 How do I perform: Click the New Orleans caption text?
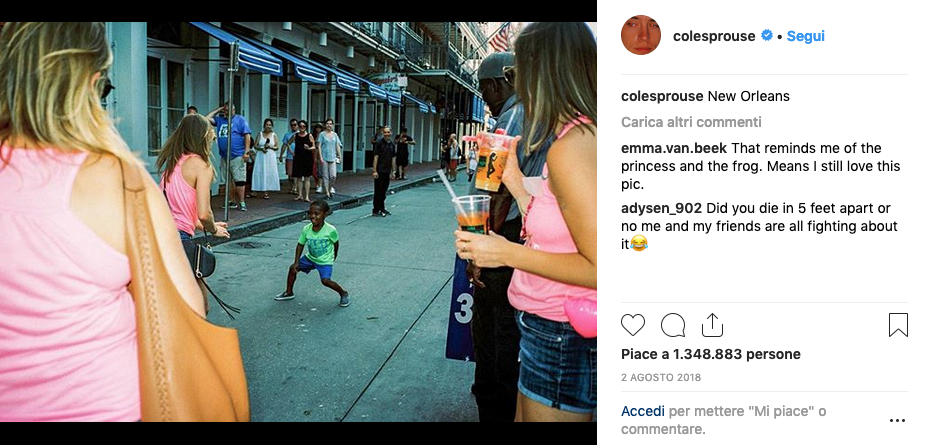748,96
